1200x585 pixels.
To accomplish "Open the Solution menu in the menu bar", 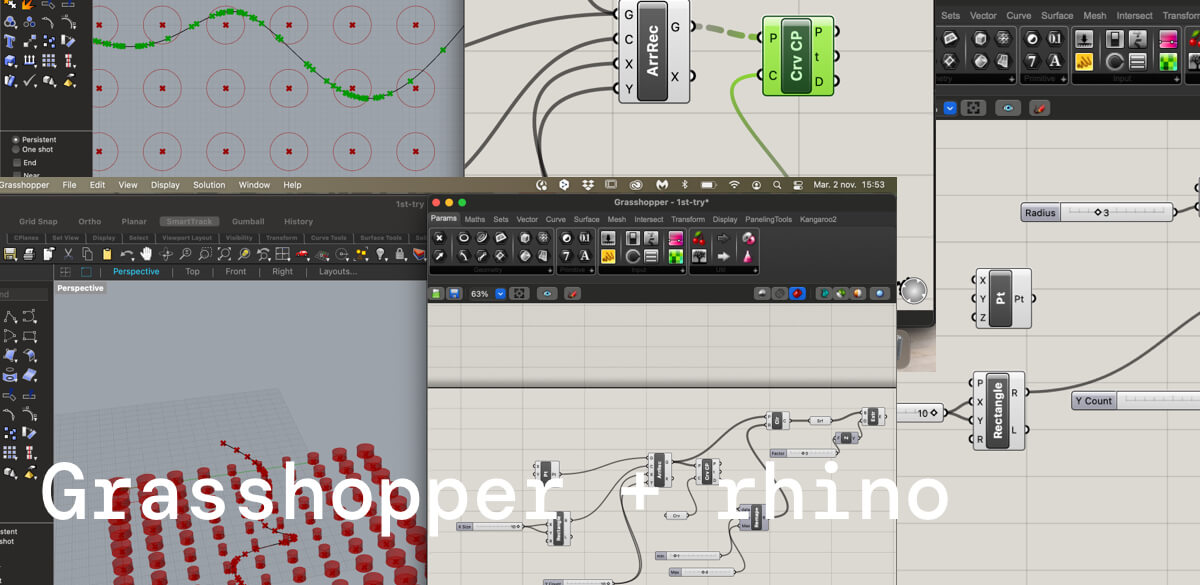I will [x=209, y=185].
